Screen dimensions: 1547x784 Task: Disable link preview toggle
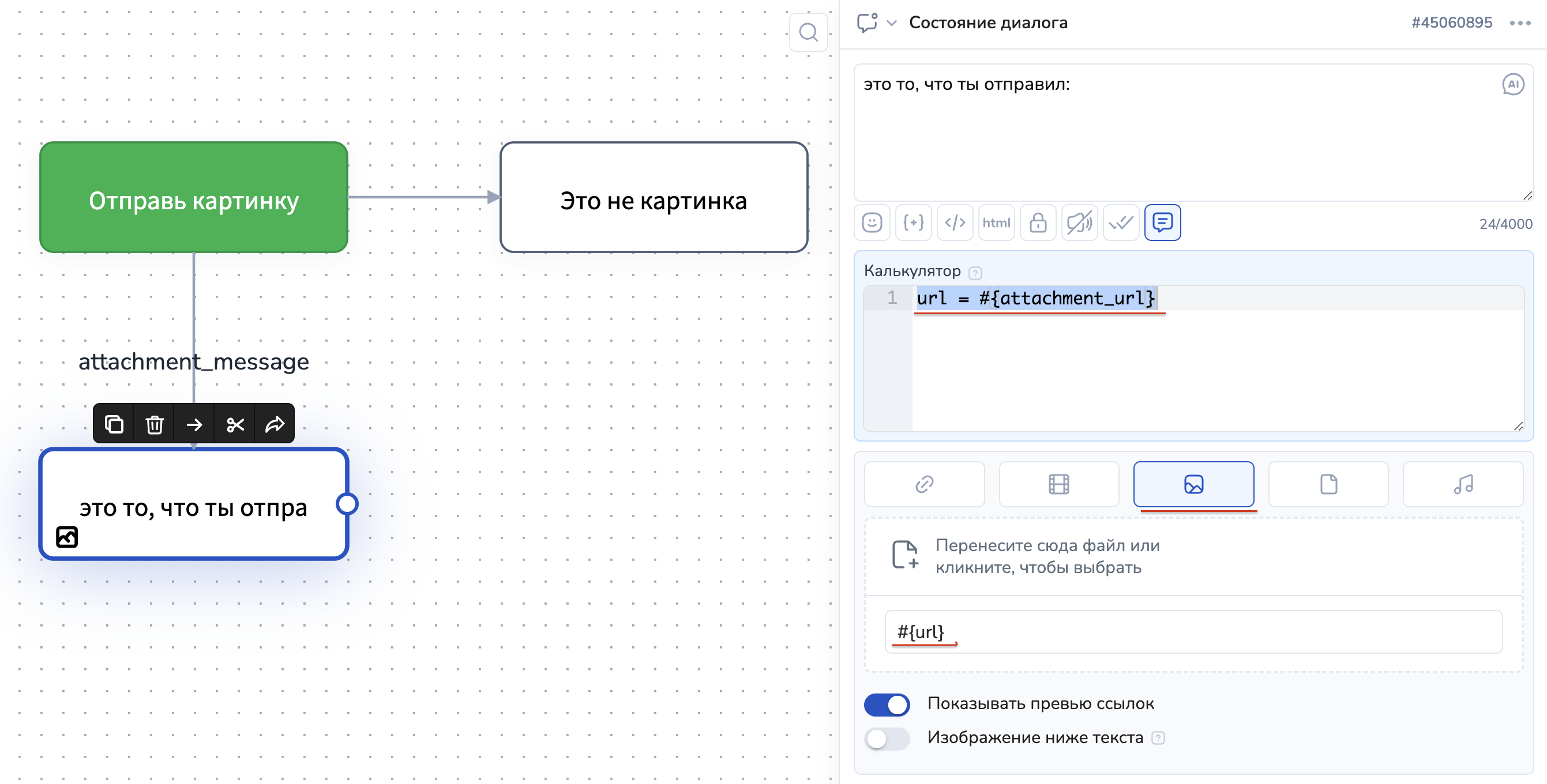887,704
